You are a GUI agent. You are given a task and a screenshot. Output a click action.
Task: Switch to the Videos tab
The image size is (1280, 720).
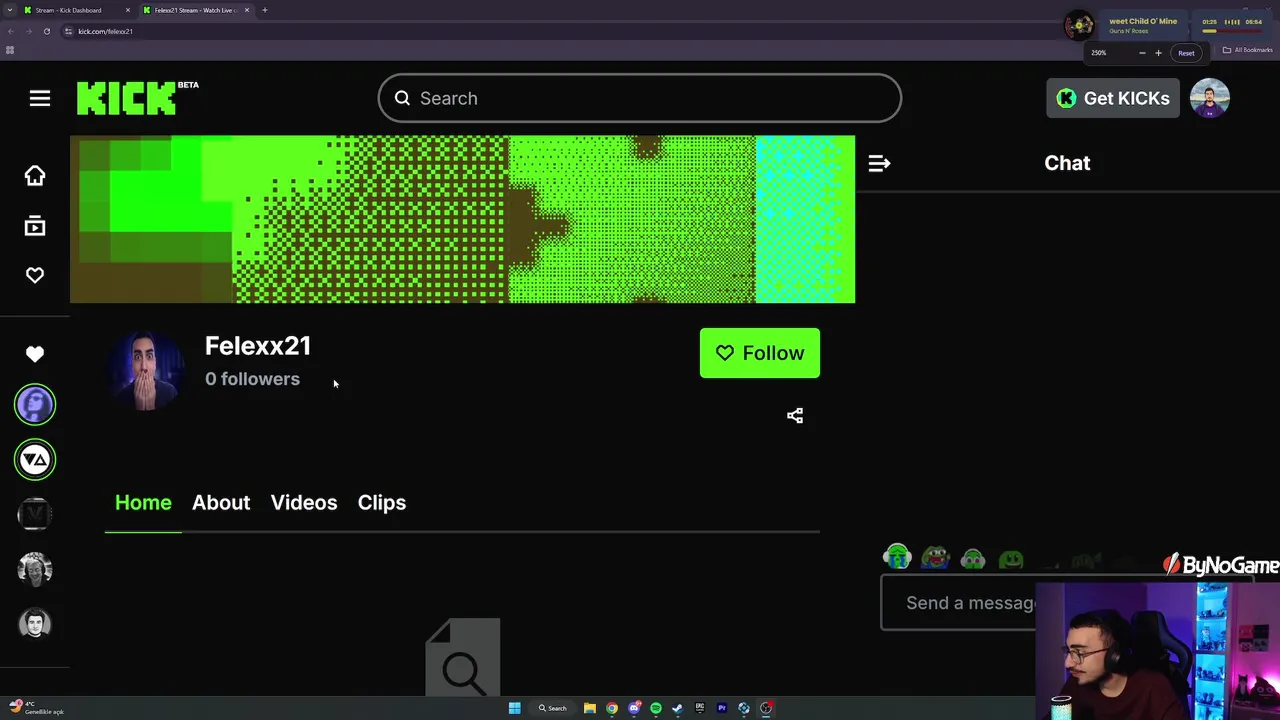tap(304, 503)
